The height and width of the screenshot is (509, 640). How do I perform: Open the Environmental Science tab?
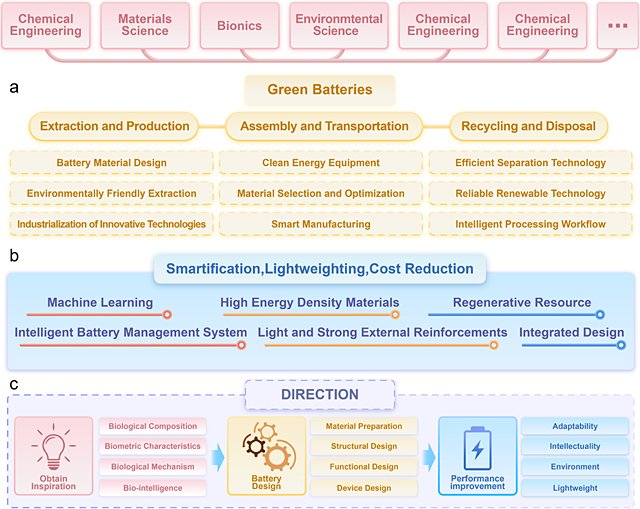[336, 24]
